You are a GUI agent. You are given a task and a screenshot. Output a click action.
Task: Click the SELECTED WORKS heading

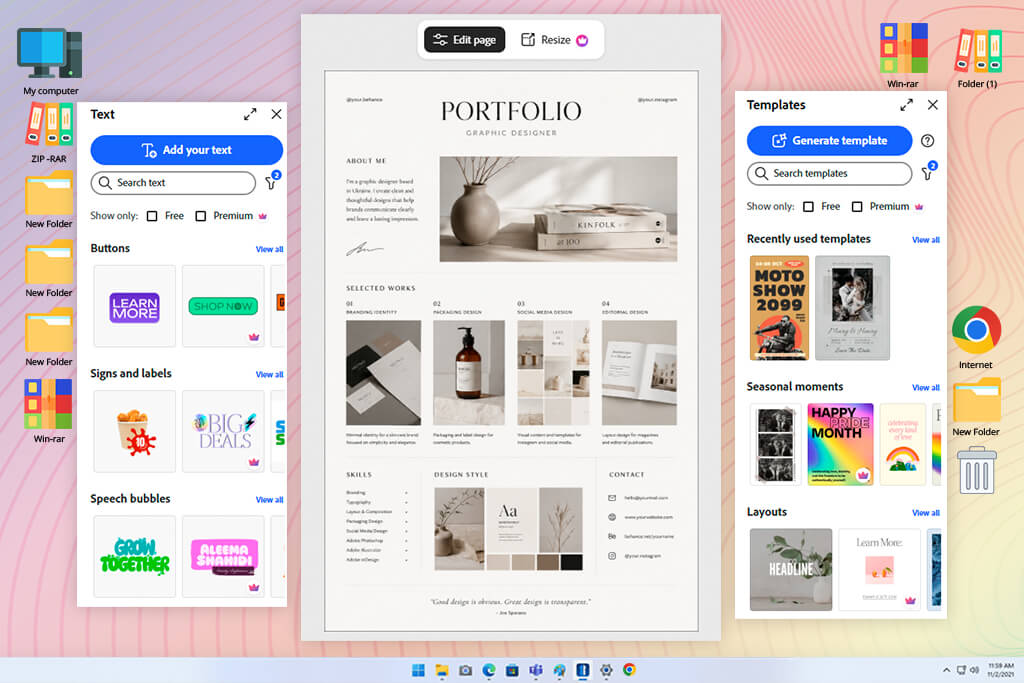(x=381, y=288)
